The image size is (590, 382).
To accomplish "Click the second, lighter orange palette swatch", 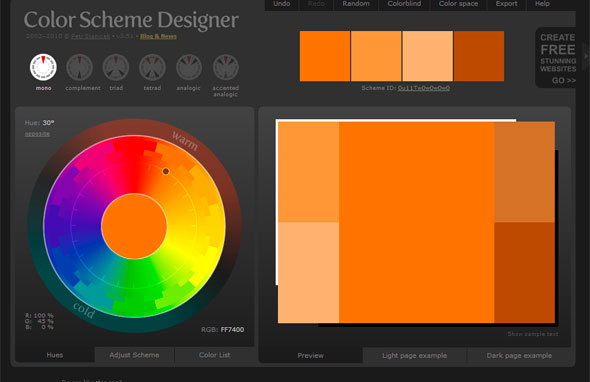I will pyautogui.click(x=376, y=56).
